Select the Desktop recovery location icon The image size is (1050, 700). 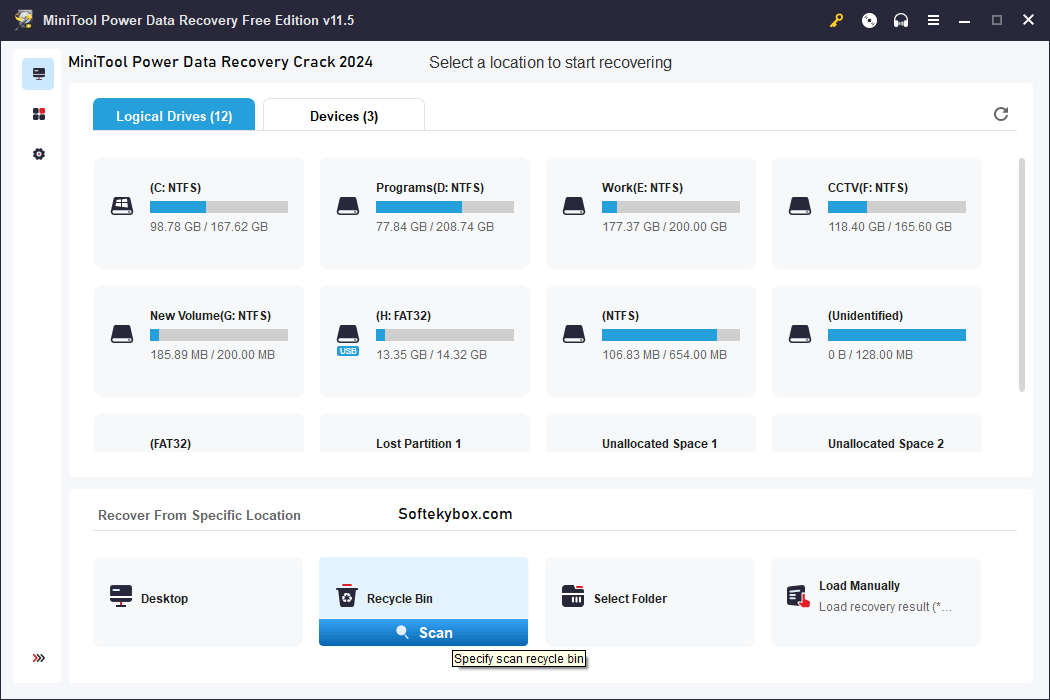[120, 597]
